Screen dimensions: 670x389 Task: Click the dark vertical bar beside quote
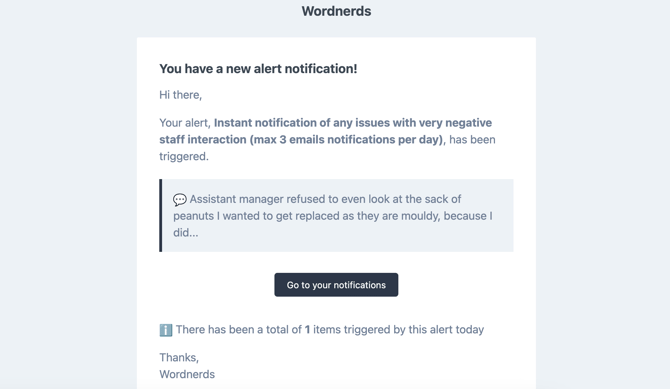tap(161, 215)
